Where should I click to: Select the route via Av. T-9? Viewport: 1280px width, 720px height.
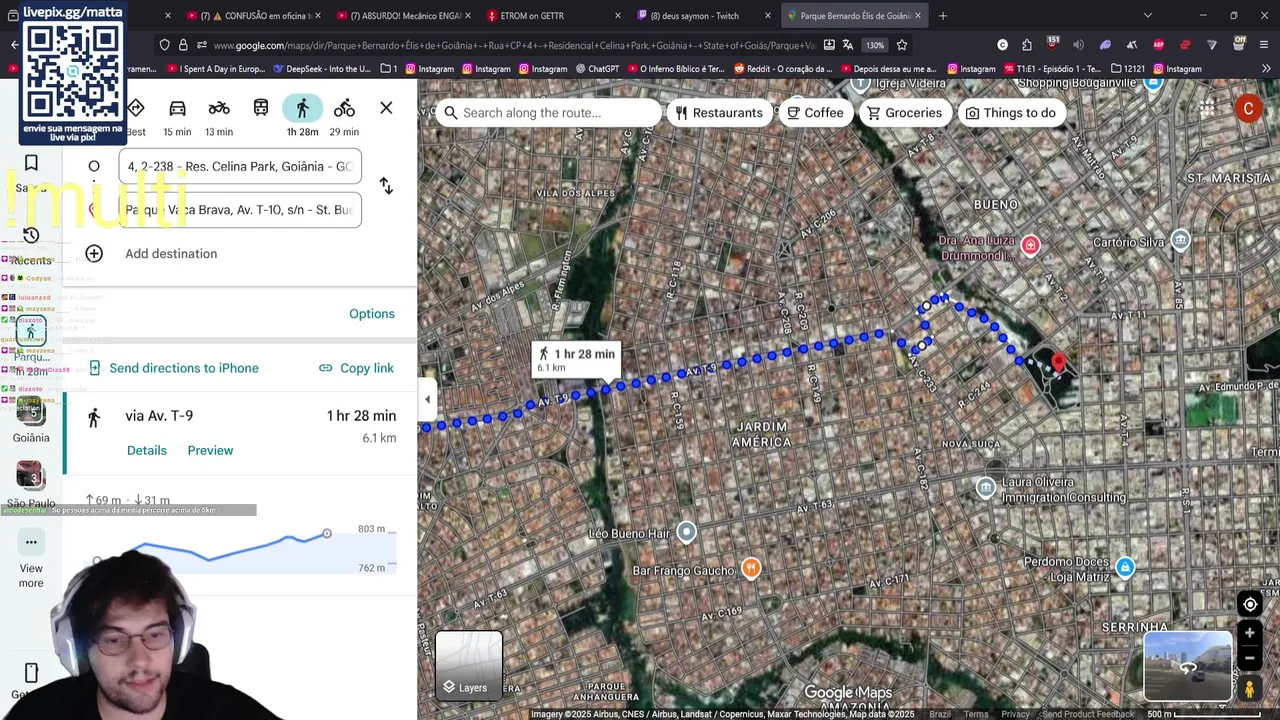(x=240, y=432)
